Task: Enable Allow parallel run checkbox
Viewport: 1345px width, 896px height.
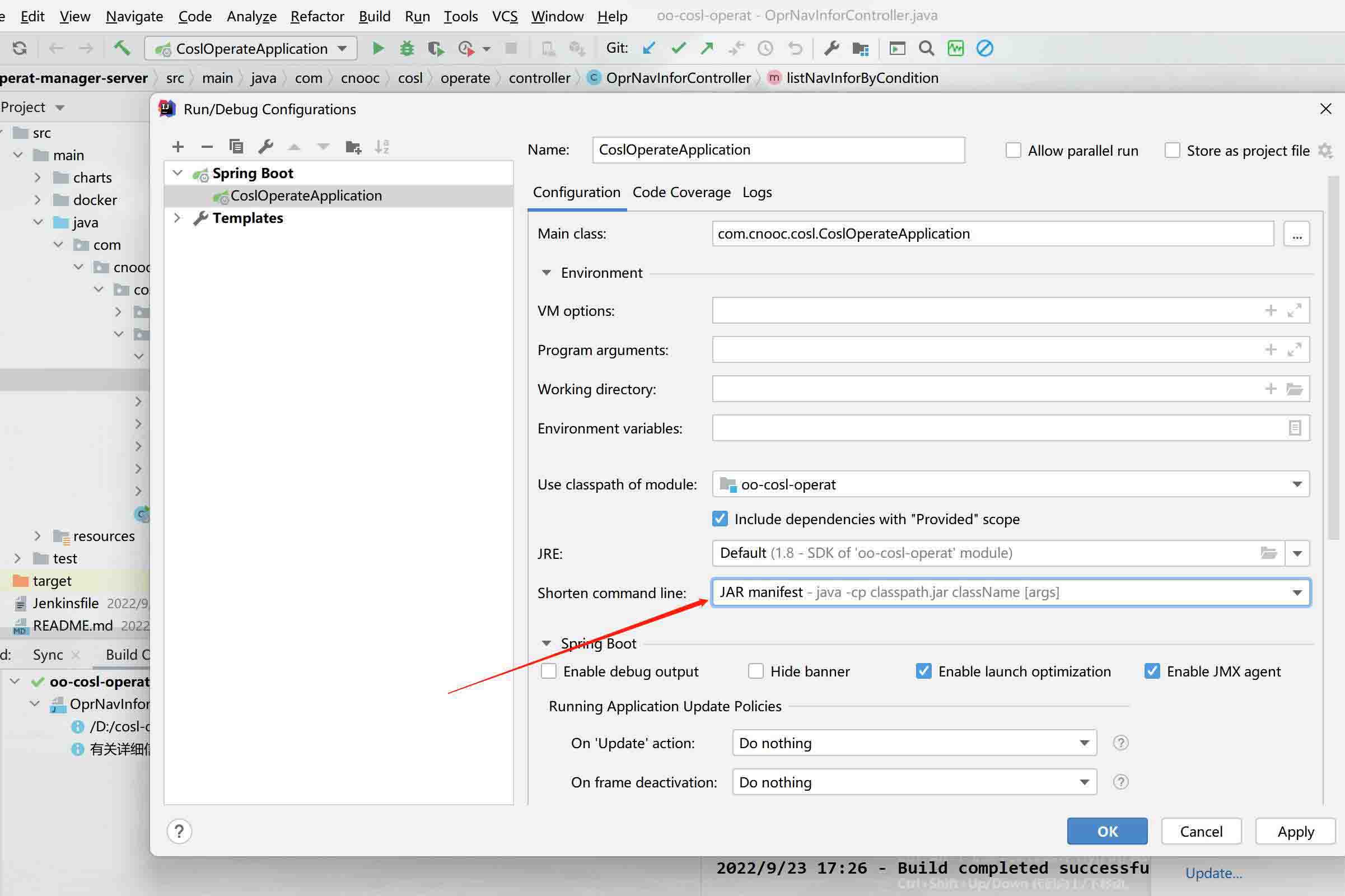Action: [x=1013, y=150]
